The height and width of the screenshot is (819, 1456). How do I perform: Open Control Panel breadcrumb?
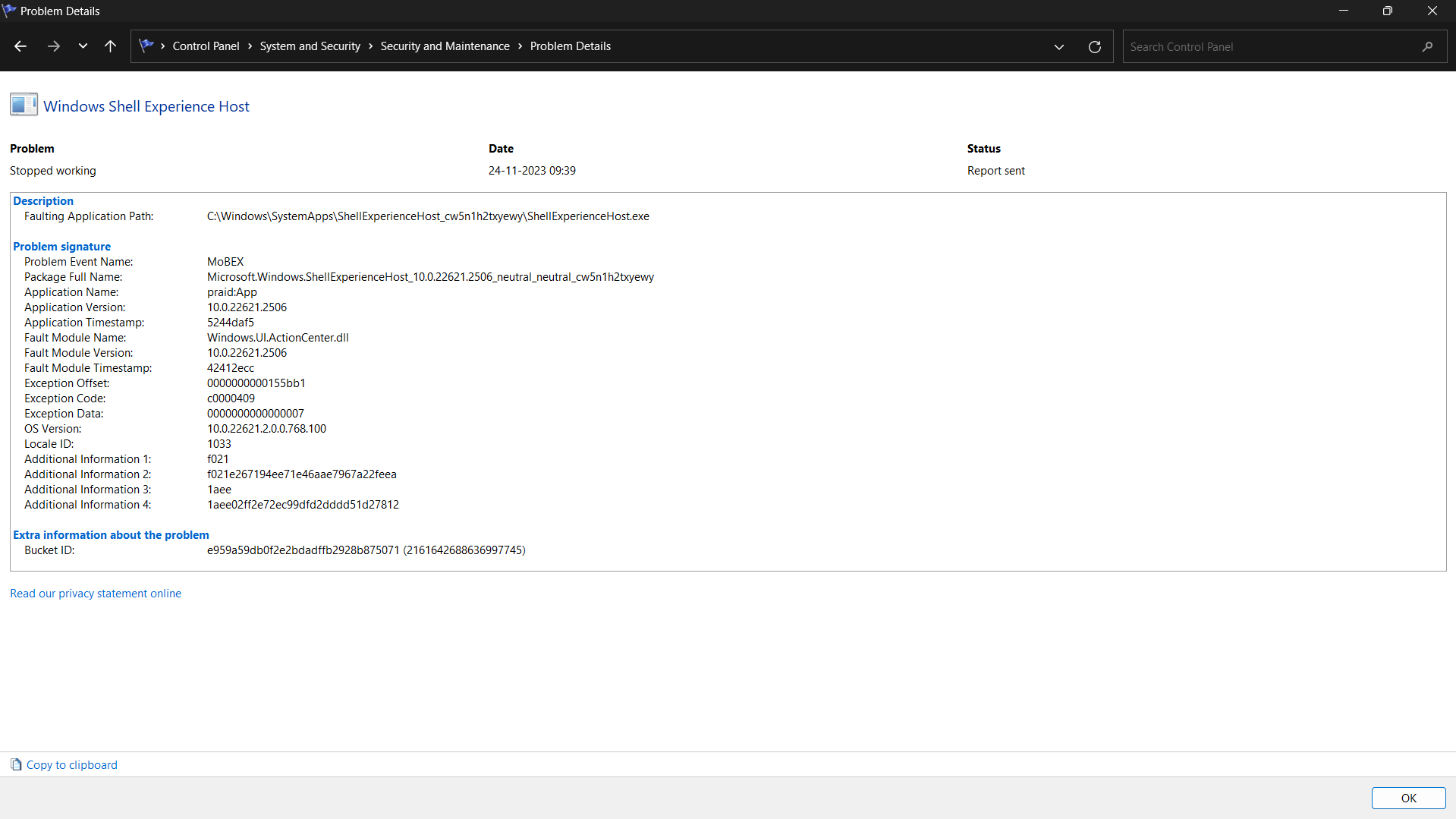point(206,46)
